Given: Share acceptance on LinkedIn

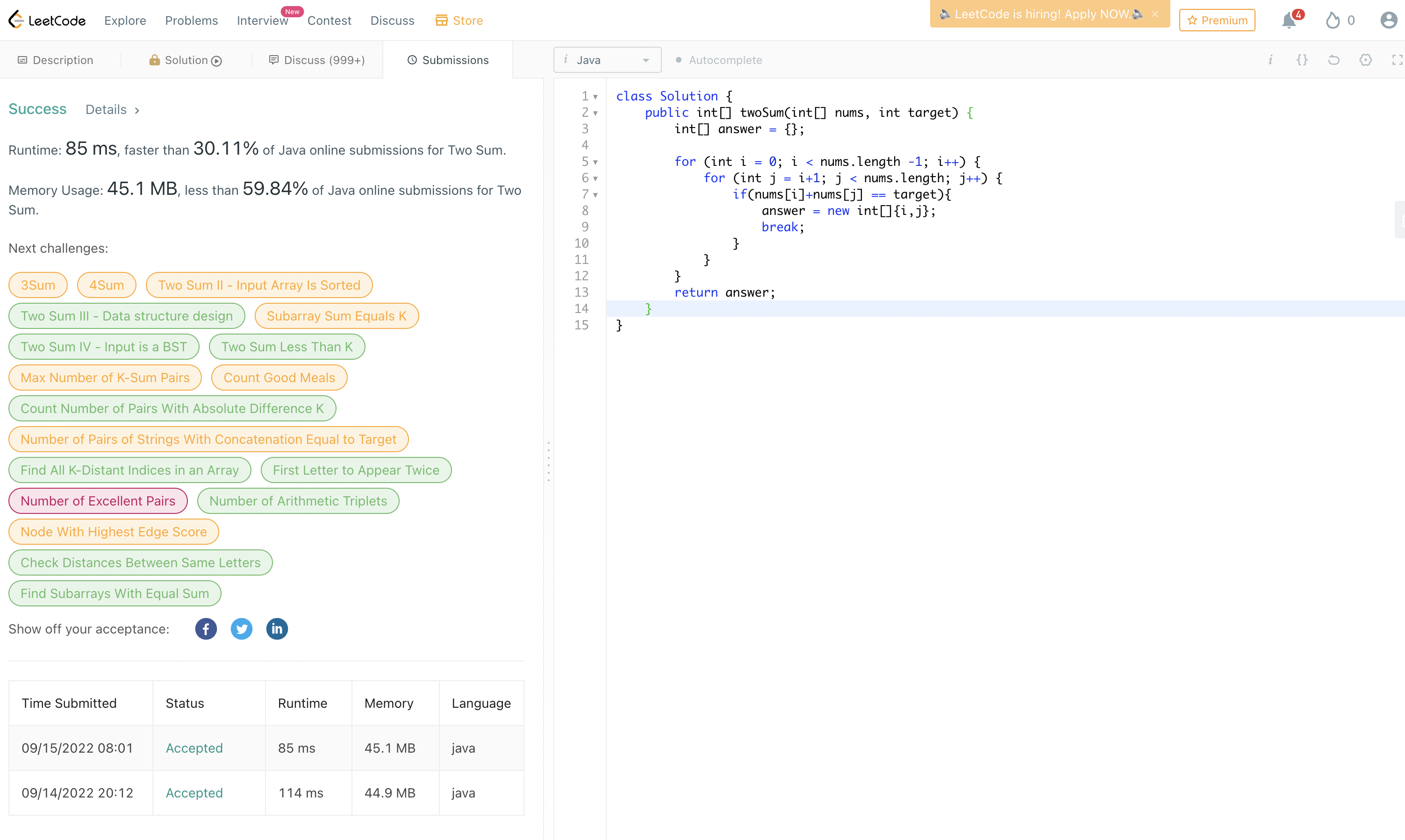Looking at the screenshot, I should pos(277,629).
